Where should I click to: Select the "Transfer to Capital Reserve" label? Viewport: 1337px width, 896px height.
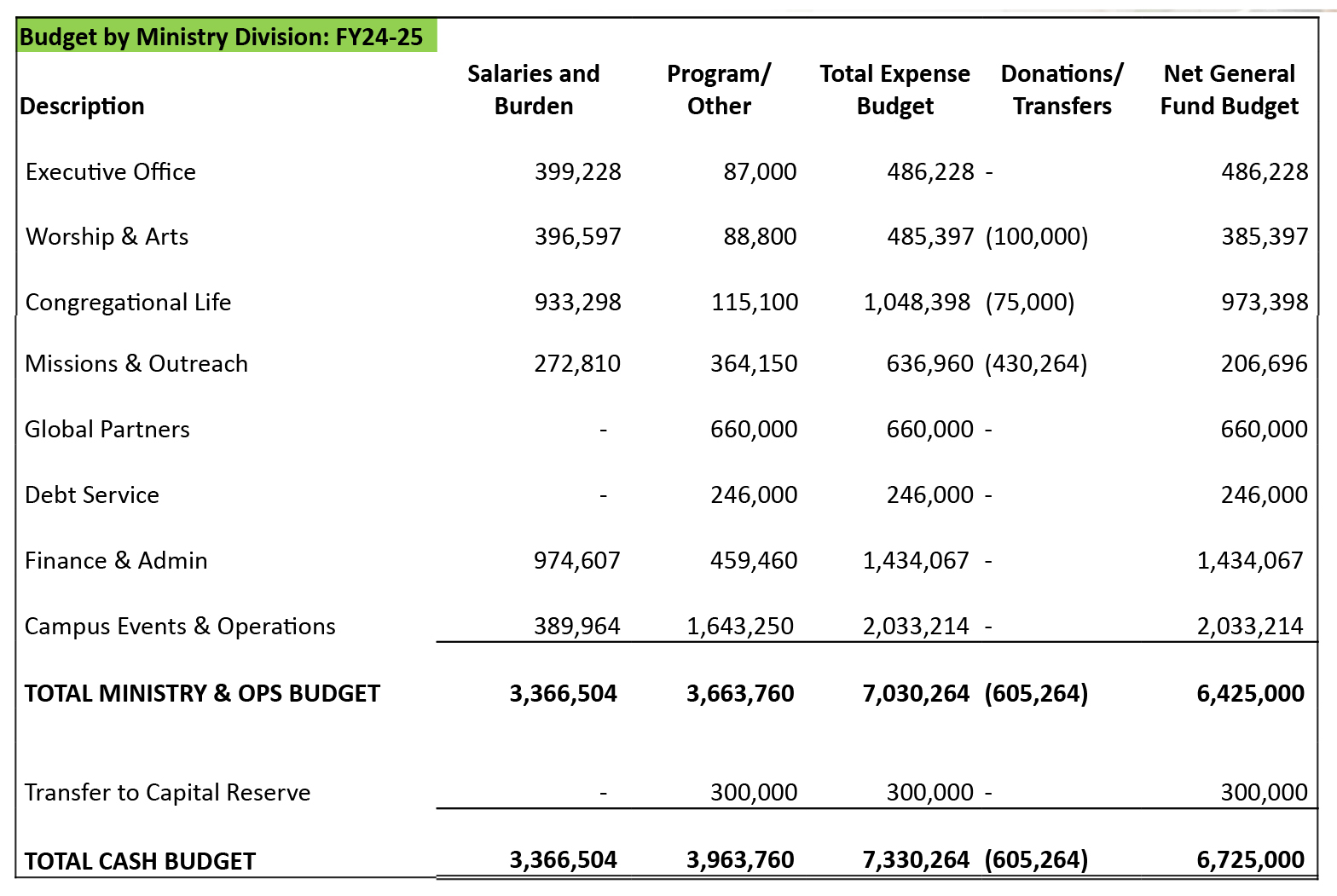click(x=167, y=793)
